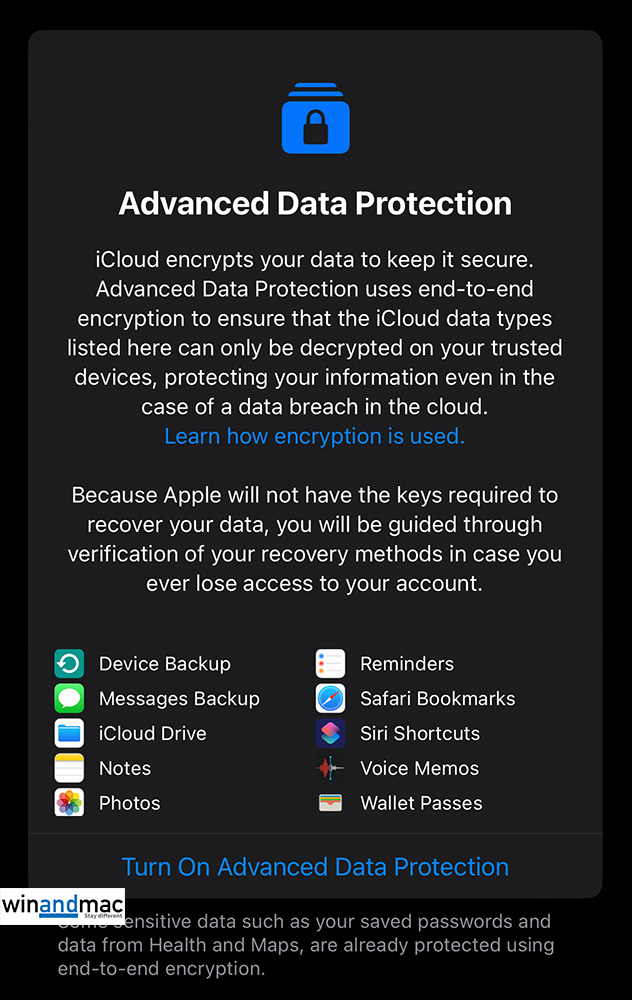Select the iCloud Drive label

click(x=152, y=733)
